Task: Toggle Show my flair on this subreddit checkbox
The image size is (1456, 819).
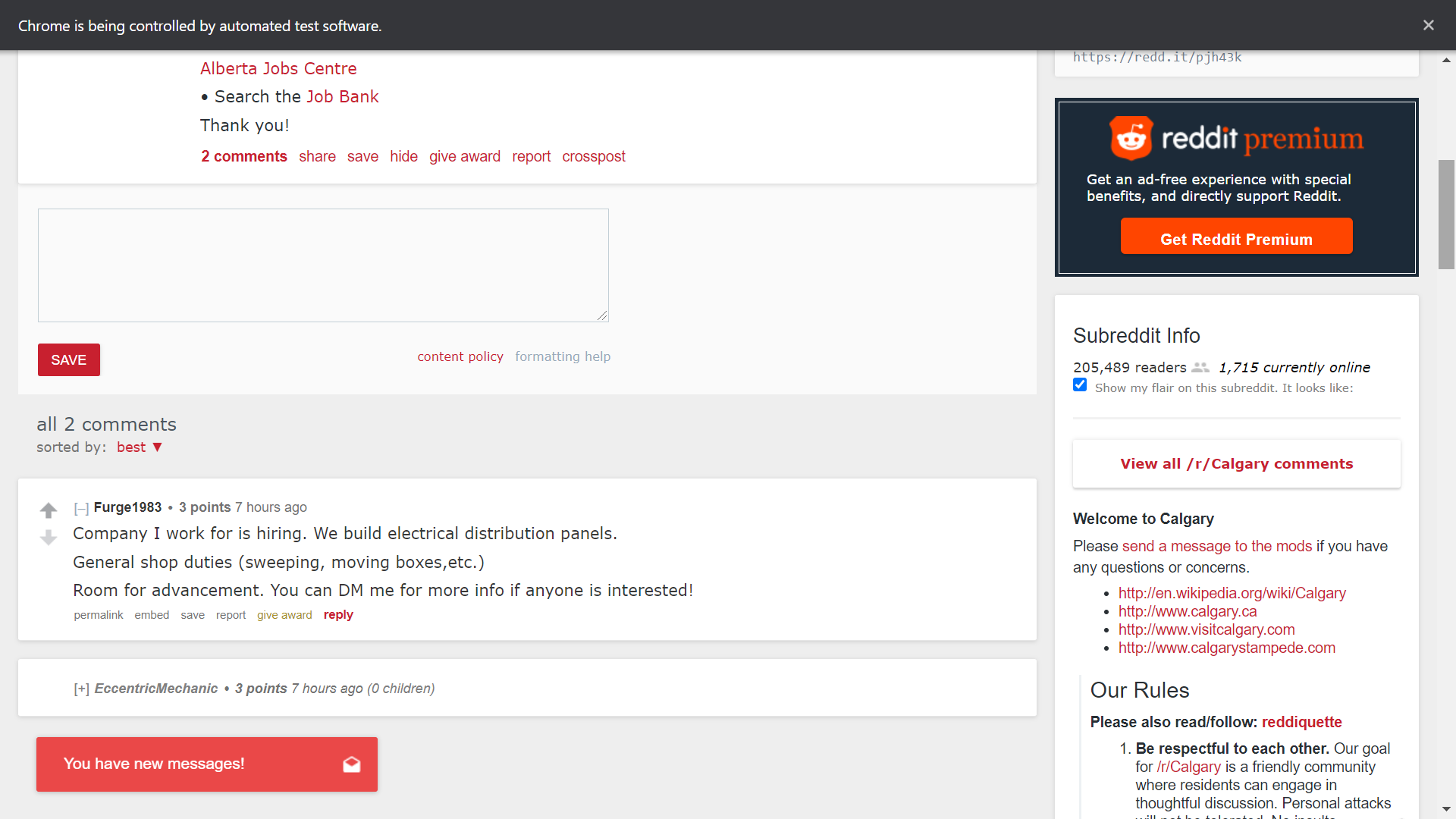Action: pos(1079,387)
